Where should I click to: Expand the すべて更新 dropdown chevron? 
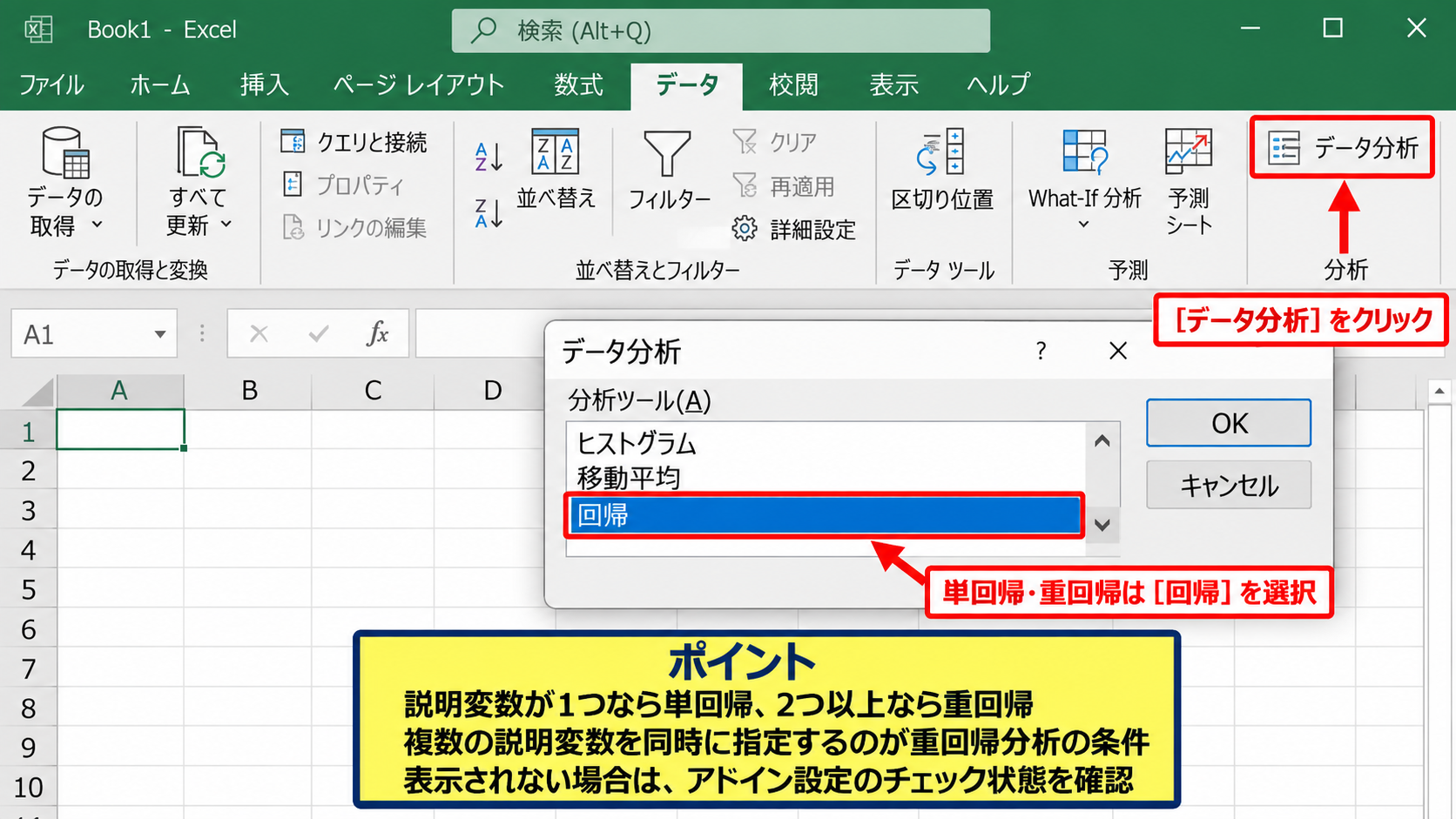(226, 224)
